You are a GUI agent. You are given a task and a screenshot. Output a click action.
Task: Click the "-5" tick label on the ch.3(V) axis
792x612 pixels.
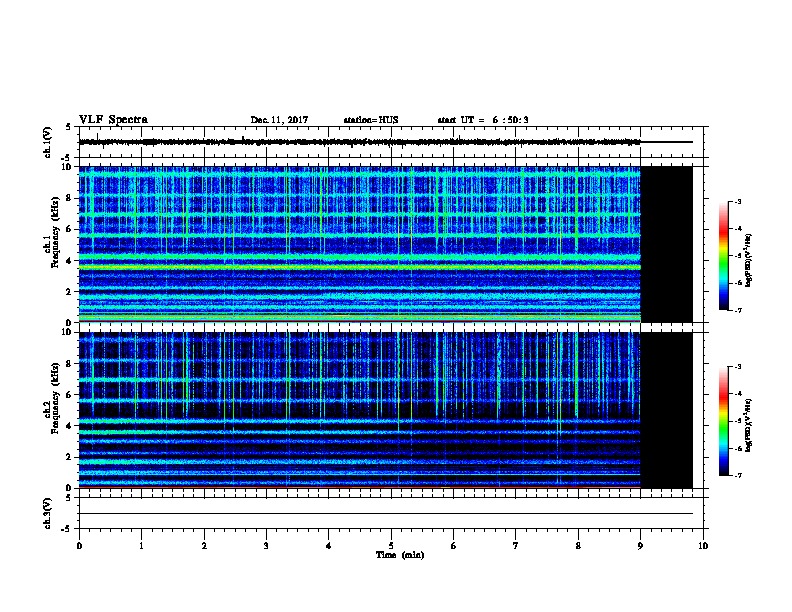(x=68, y=529)
